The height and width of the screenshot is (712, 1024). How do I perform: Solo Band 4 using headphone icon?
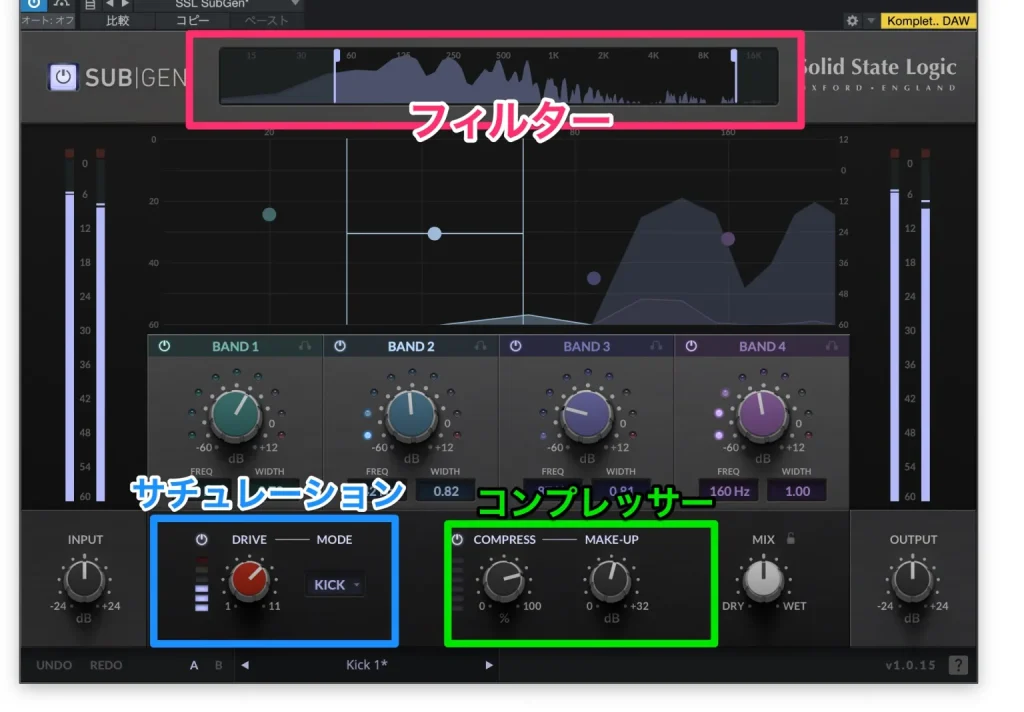(x=832, y=346)
